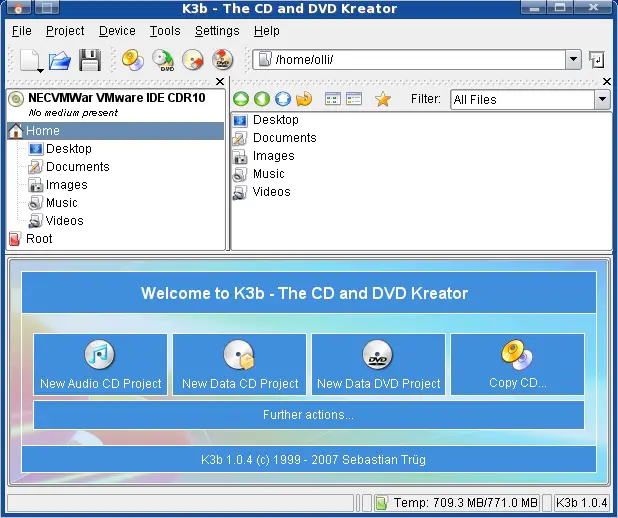
Task: Click the go-to-location button beside the path field
Action: 596,60
